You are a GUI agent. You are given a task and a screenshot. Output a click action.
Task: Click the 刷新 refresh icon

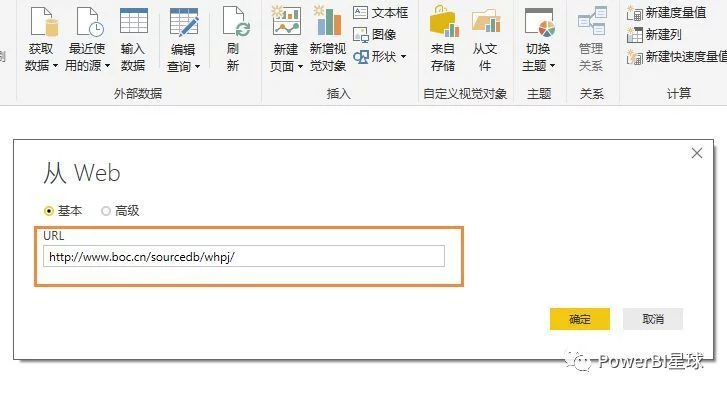pos(236,21)
